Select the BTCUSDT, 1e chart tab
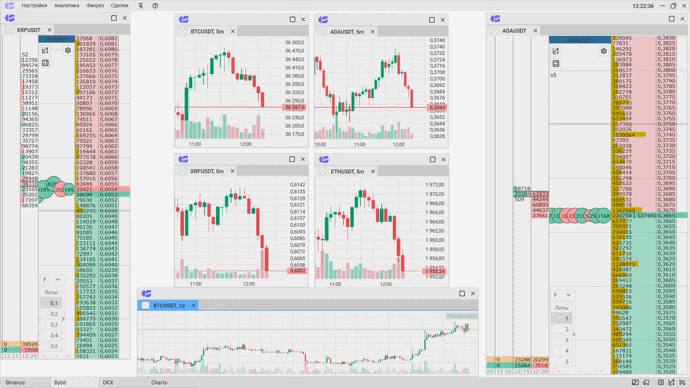This screenshot has height=388, width=690. (169, 305)
